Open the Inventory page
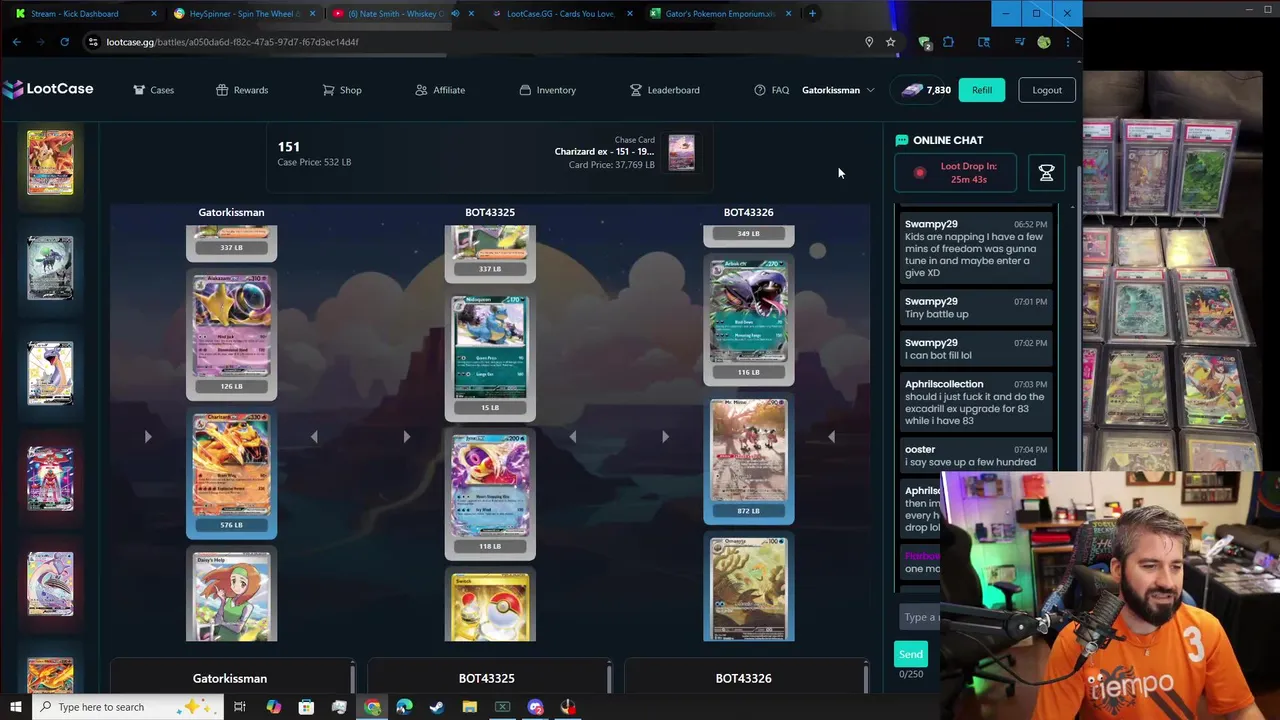This screenshot has height=720, width=1280. click(x=547, y=90)
